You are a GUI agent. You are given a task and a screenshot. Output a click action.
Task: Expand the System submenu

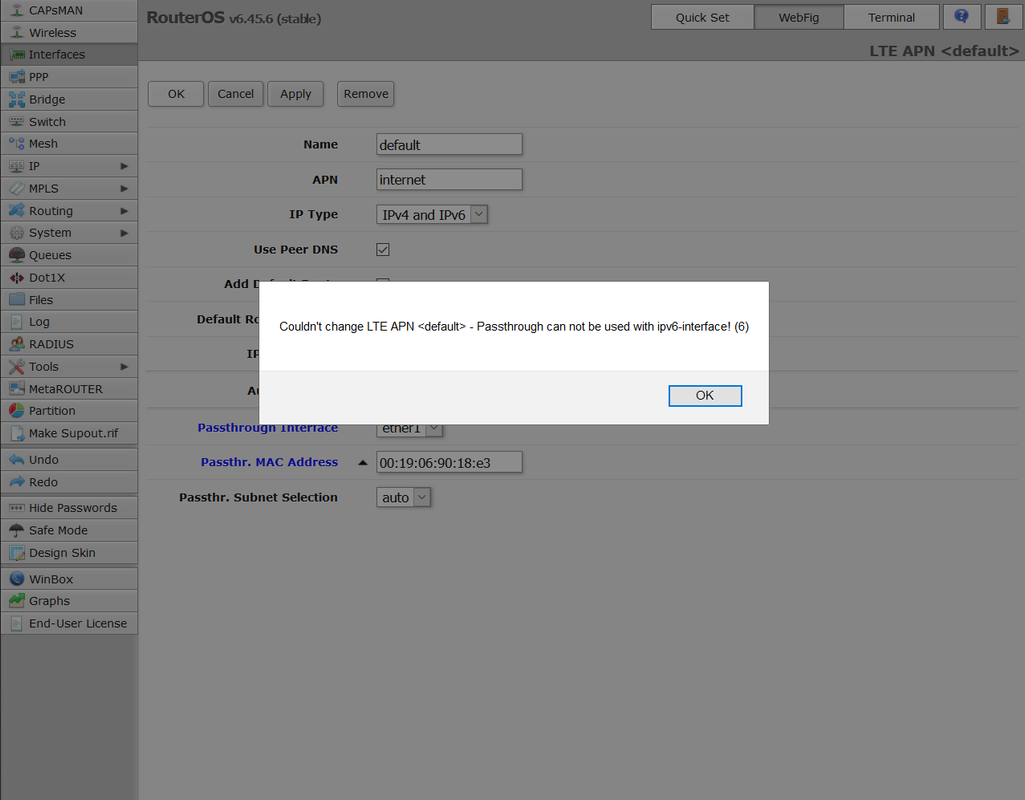(x=124, y=233)
